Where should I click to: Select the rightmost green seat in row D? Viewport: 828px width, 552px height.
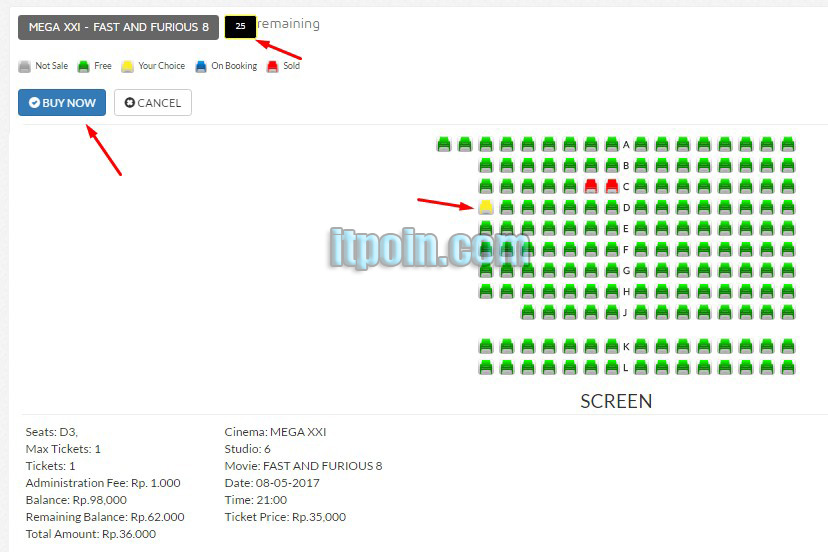coord(788,207)
